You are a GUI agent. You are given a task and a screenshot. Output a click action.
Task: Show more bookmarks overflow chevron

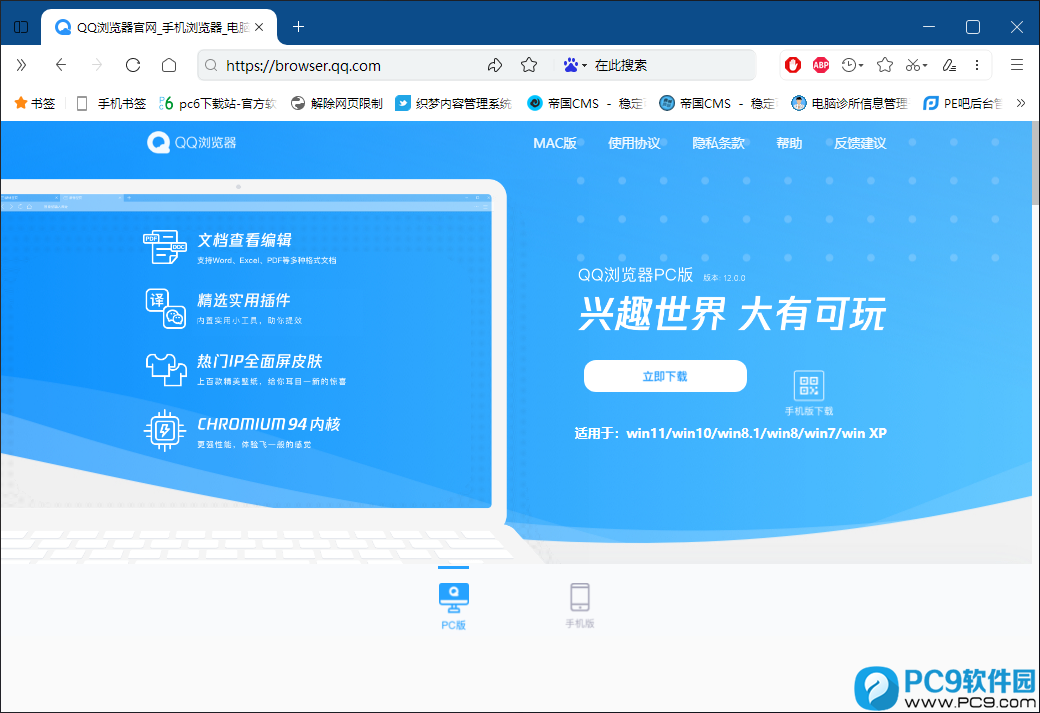coord(1021,103)
